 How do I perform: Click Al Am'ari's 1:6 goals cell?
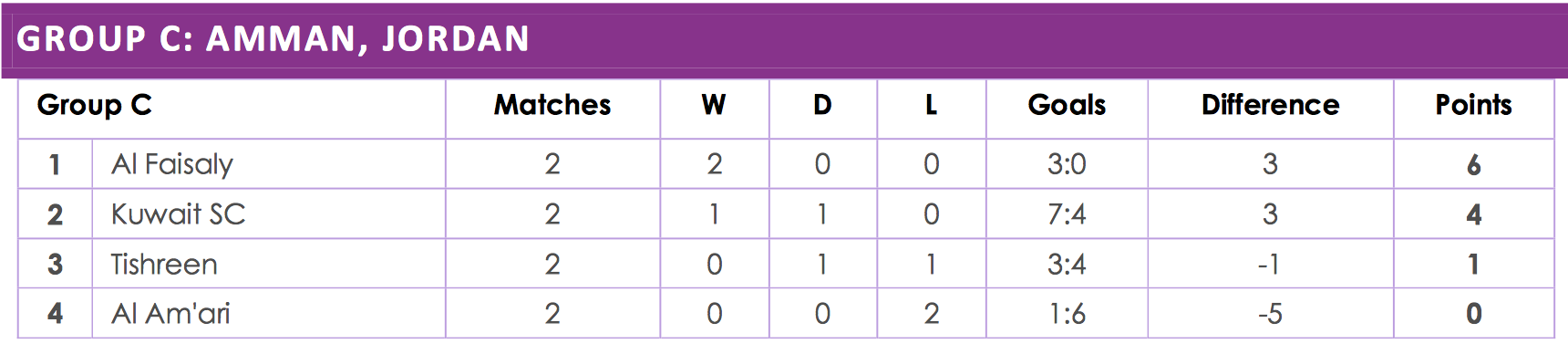(1067, 314)
